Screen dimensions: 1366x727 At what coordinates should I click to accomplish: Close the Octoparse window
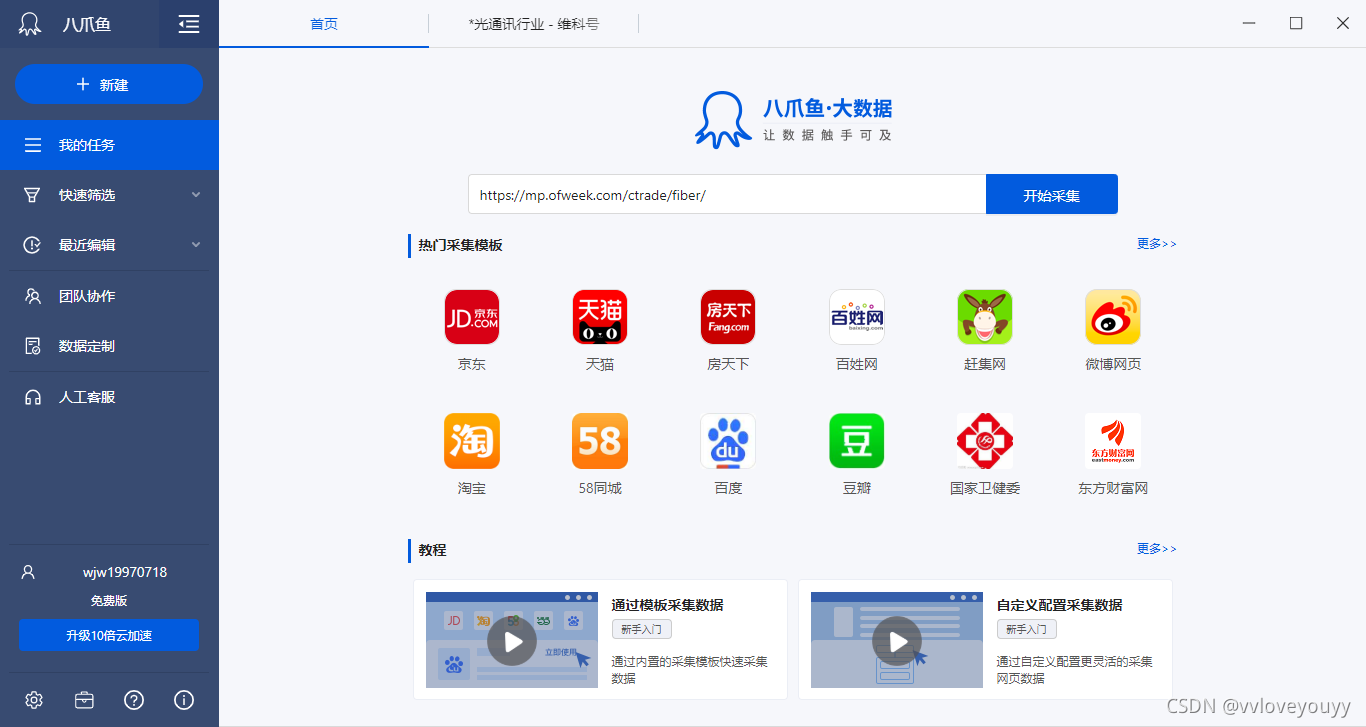[1343, 23]
